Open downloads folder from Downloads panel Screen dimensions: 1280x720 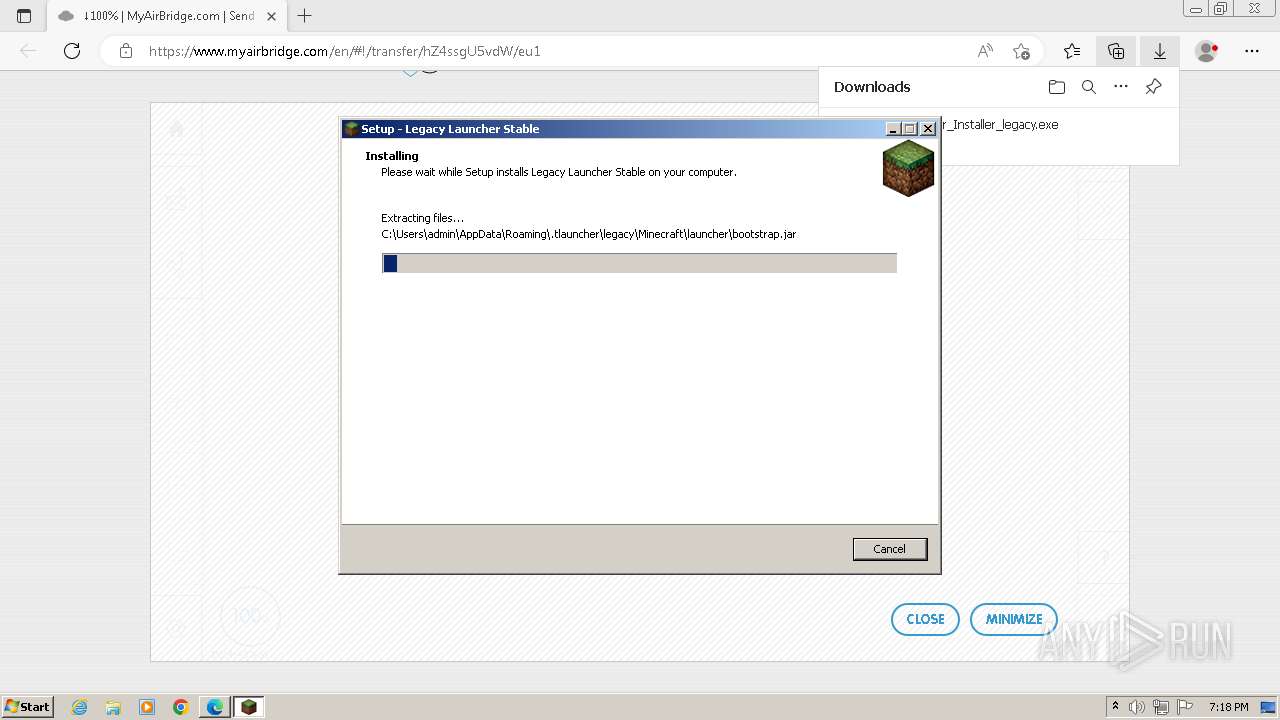pyautogui.click(x=1057, y=87)
